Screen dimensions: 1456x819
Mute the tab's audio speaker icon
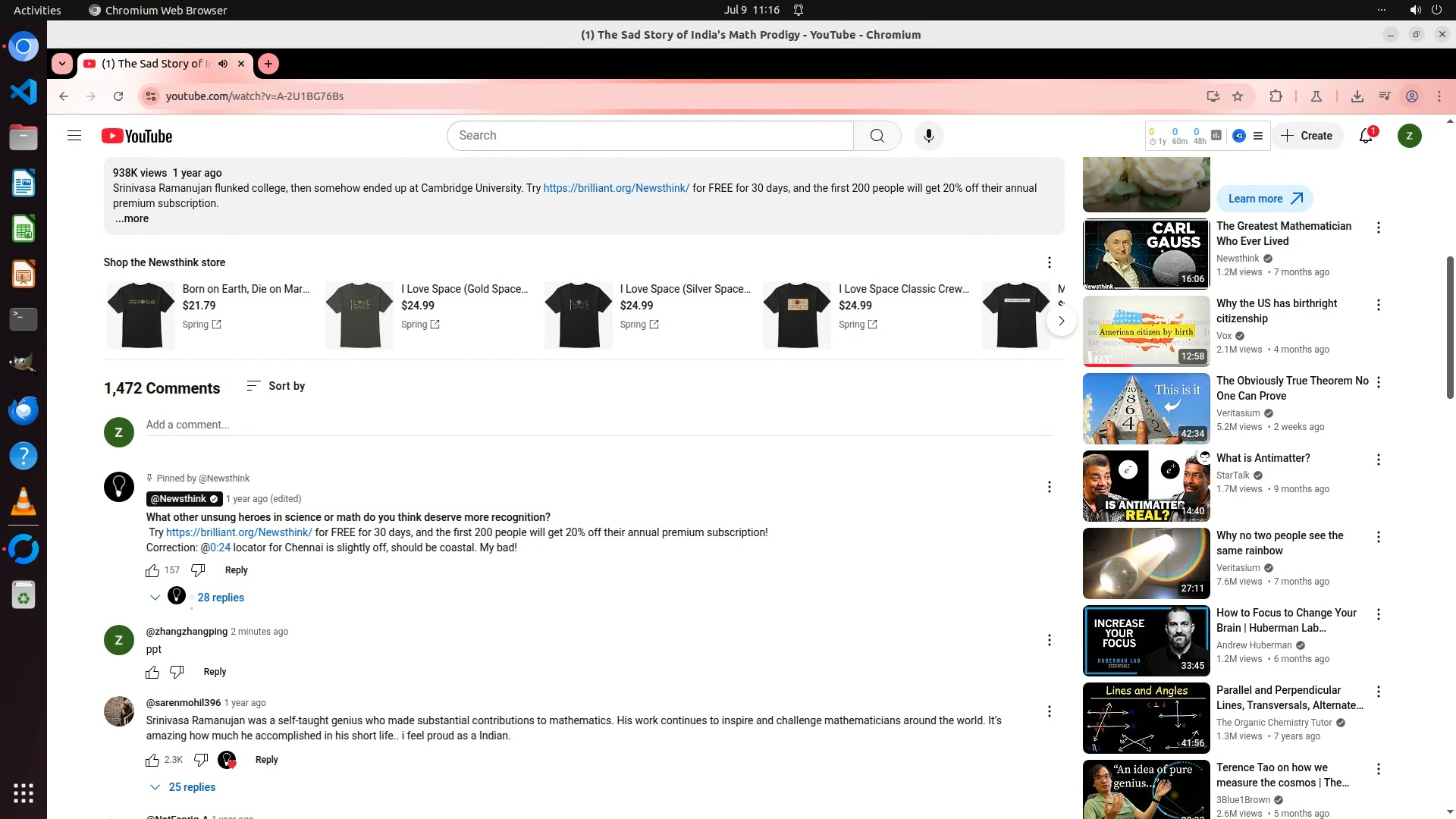click(223, 64)
